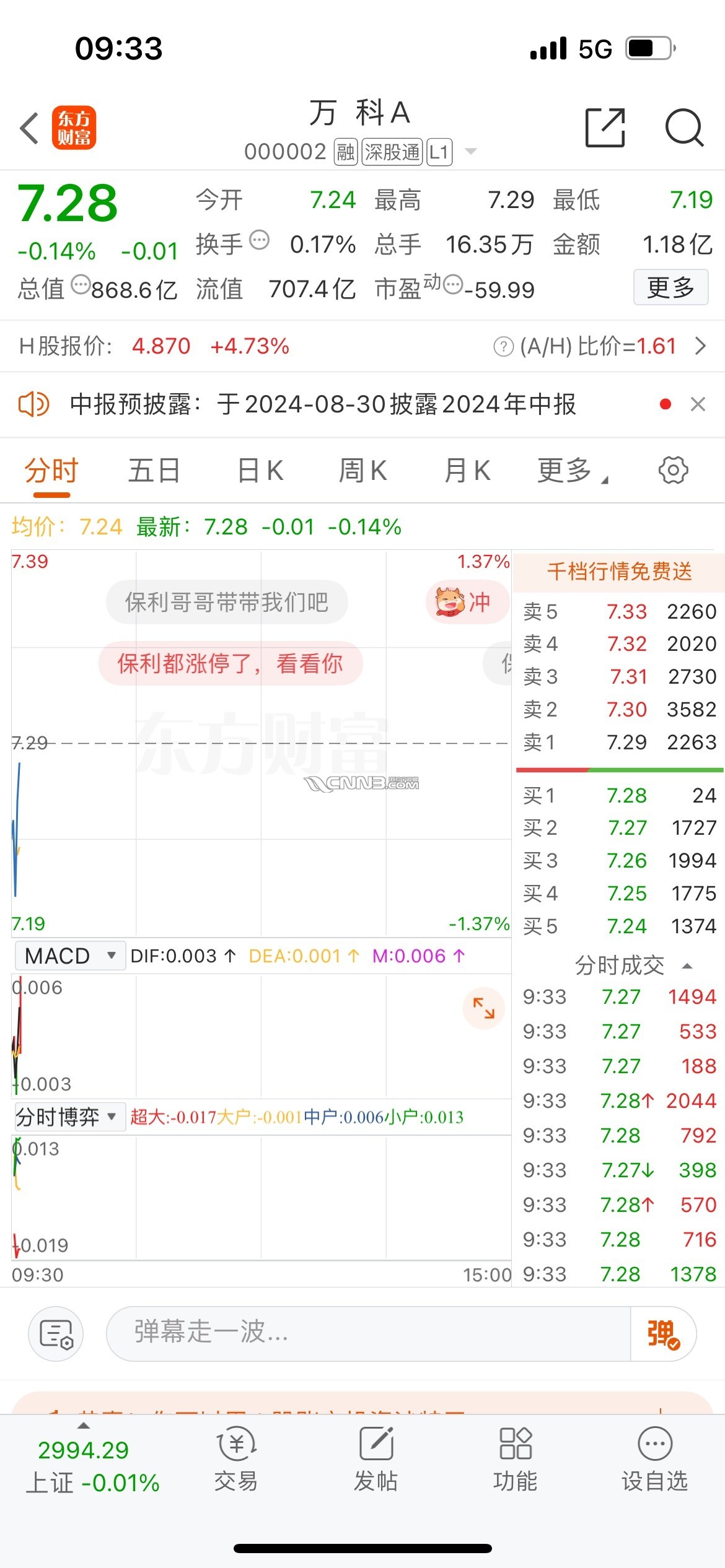Expand the 上证 index bar arrow

83,1425
